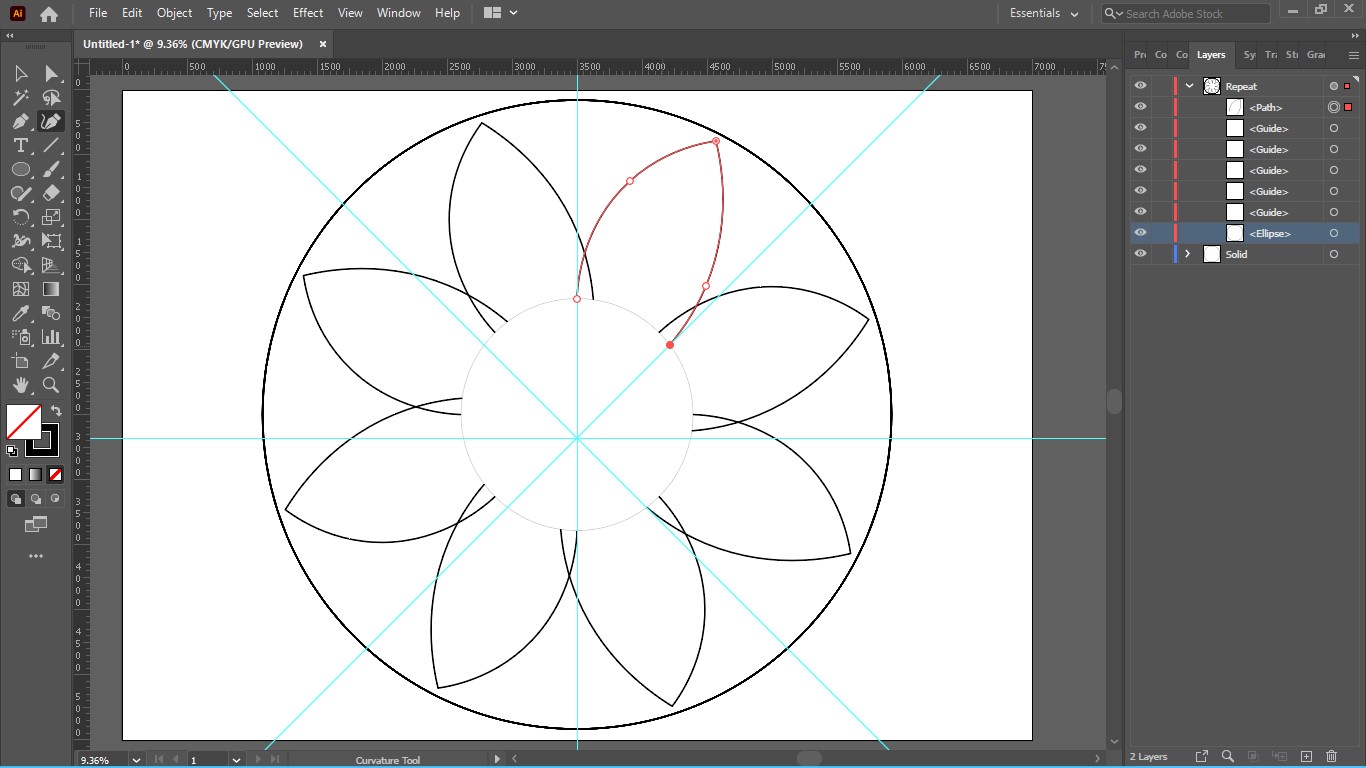This screenshot has width=1366, height=768.
Task: Select the Eyedropper tool
Action: pyautogui.click(x=21, y=313)
